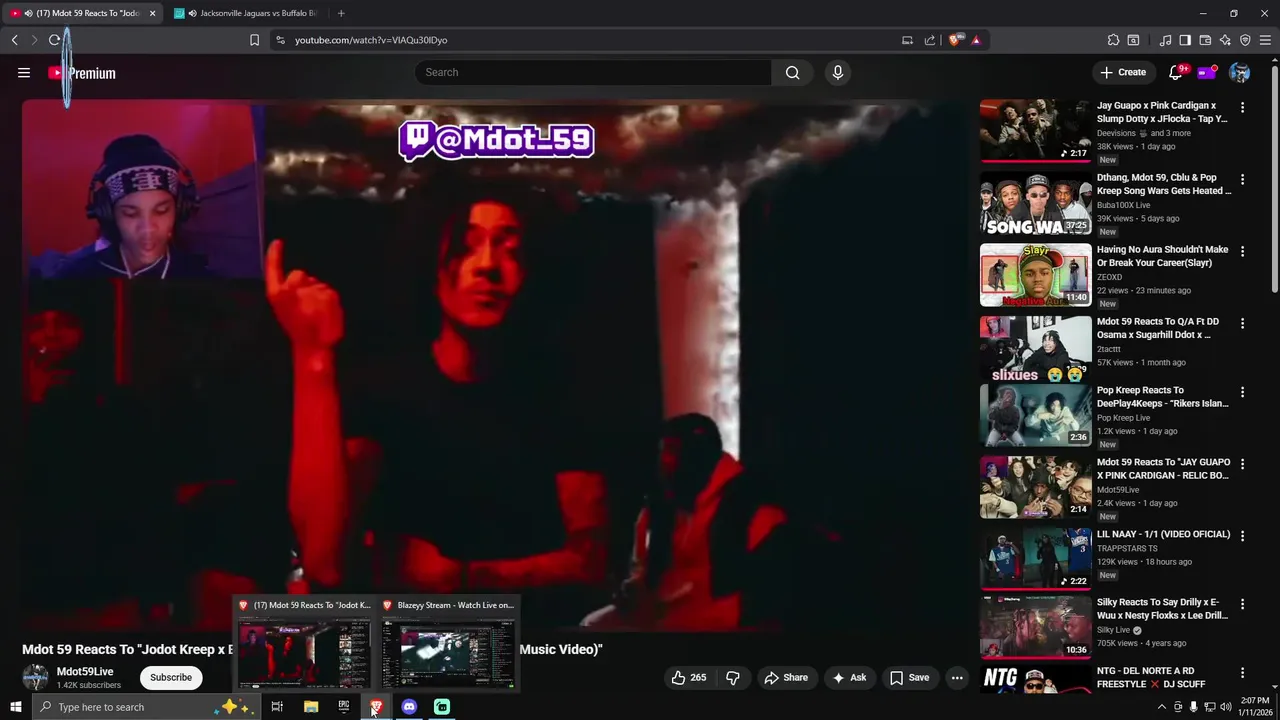Subscribe to Mdot59Live channel
The height and width of the screenshot is (720, 1280).
[x=171, y=678]
